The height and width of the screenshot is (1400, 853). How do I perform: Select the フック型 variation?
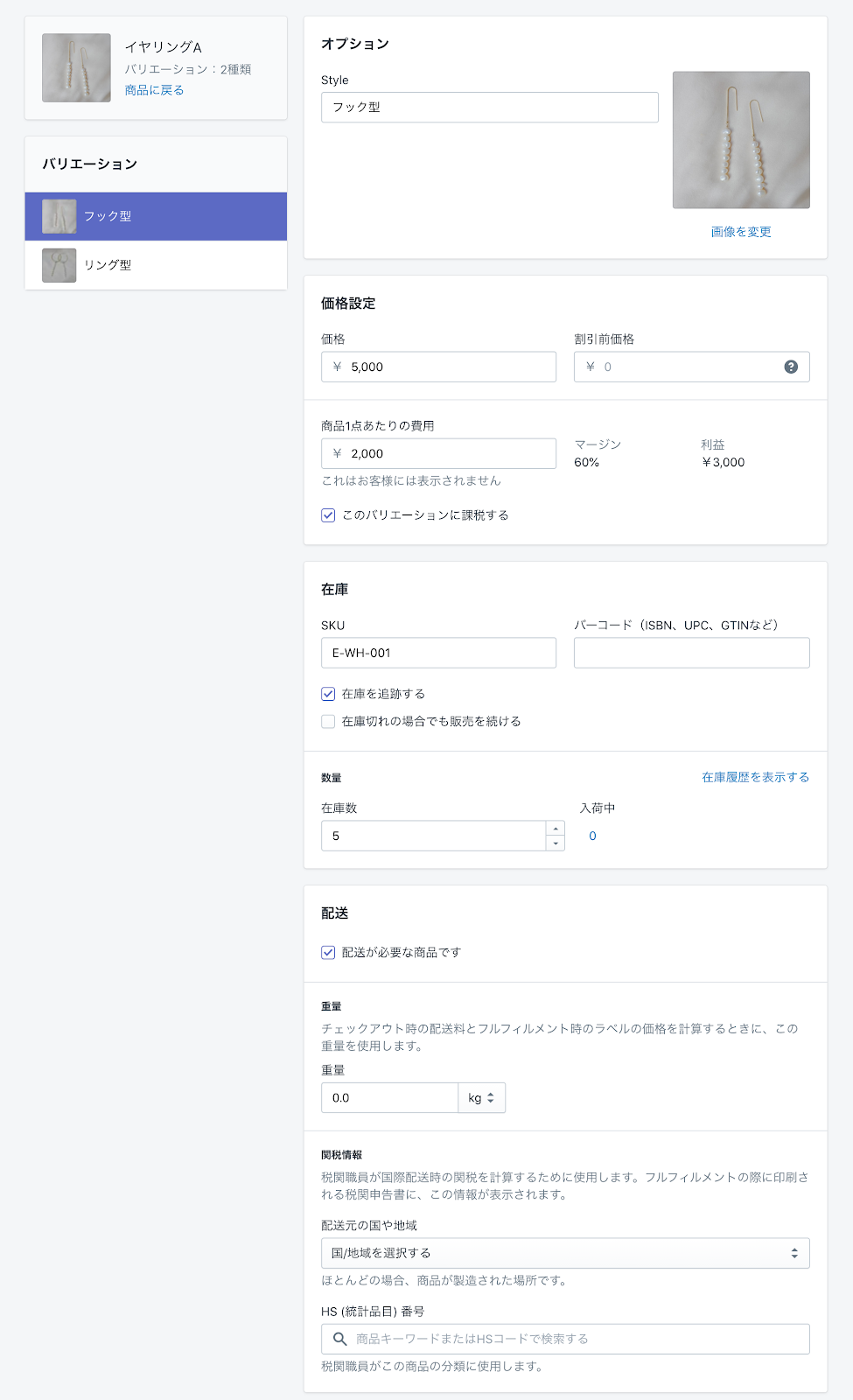point(156,216)
